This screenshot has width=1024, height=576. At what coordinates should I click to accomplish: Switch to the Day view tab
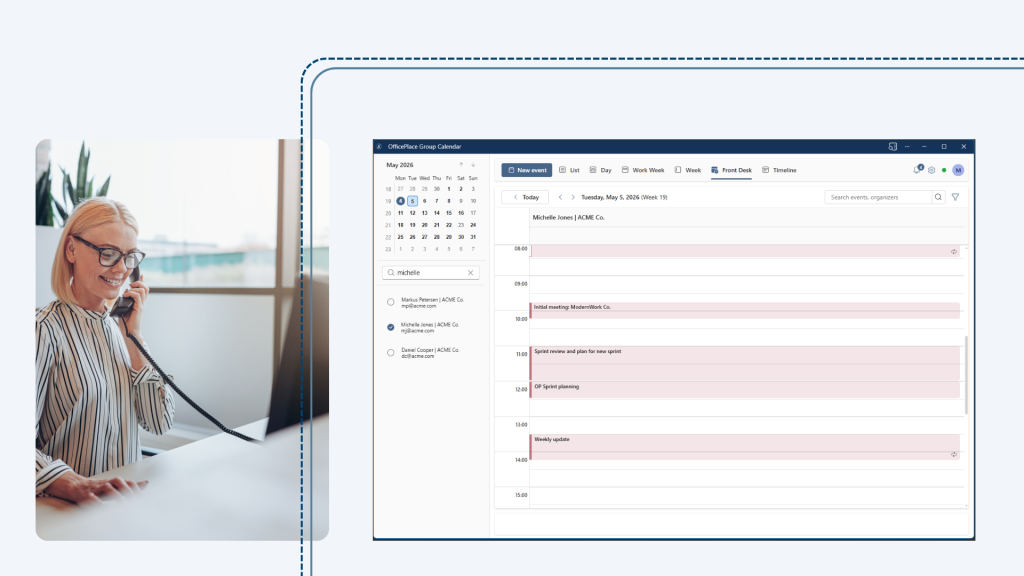(x=601, y=170)
